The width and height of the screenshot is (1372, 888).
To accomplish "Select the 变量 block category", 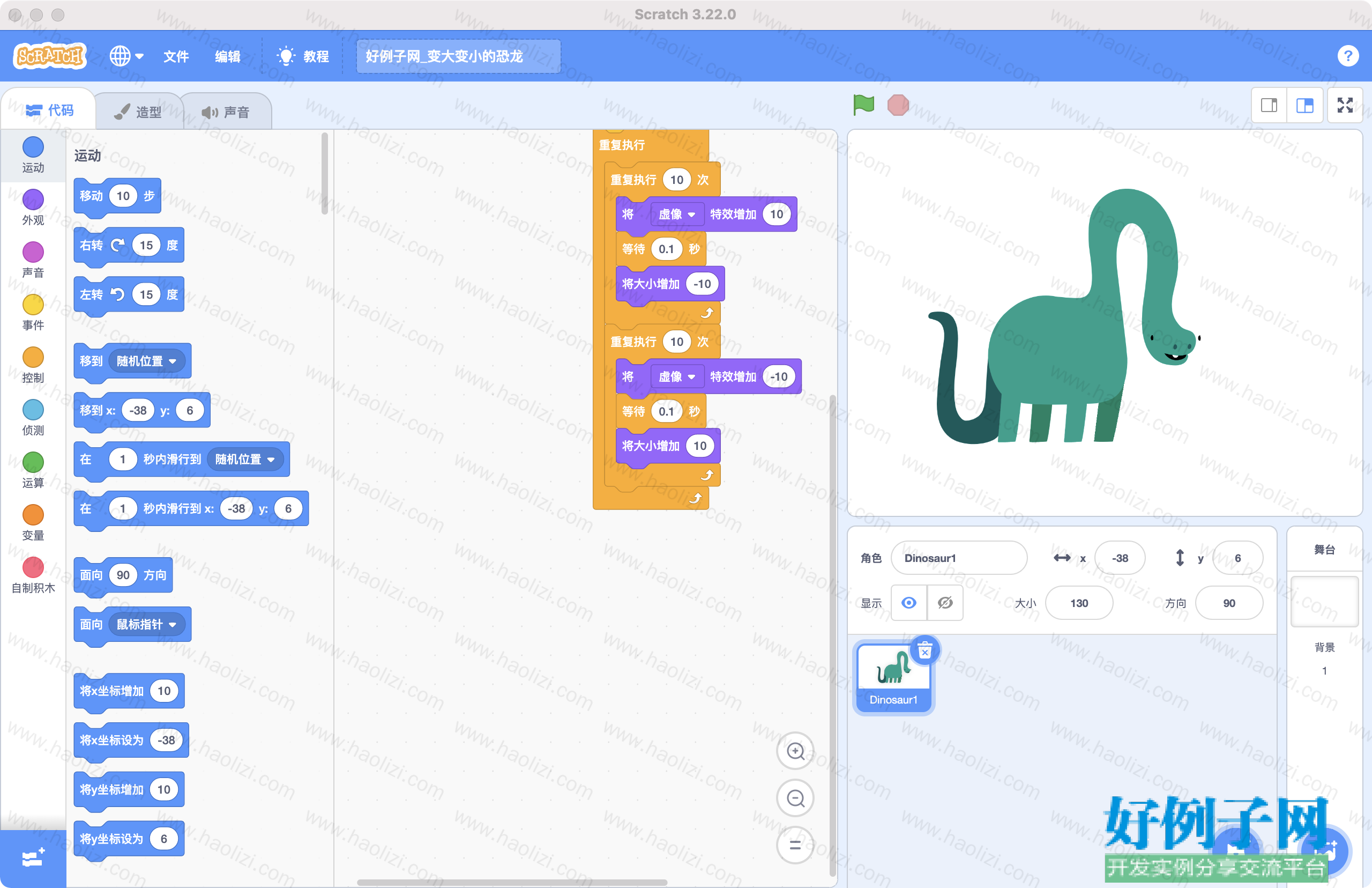I will 33,522.
